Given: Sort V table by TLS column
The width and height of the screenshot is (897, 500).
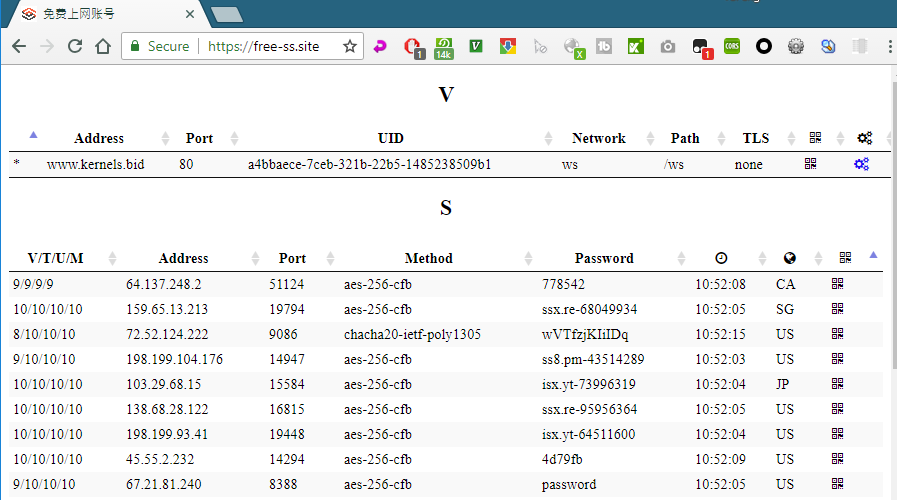Looking at the screenshot, I should (756, 138).
